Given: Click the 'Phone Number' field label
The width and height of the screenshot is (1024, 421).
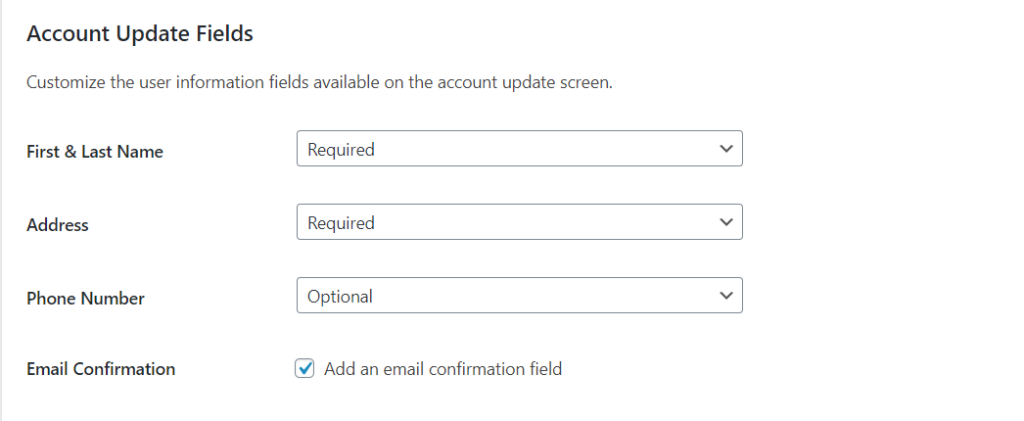Looking at the screenshot, I should pyautogui.click(x=85, y=298).
